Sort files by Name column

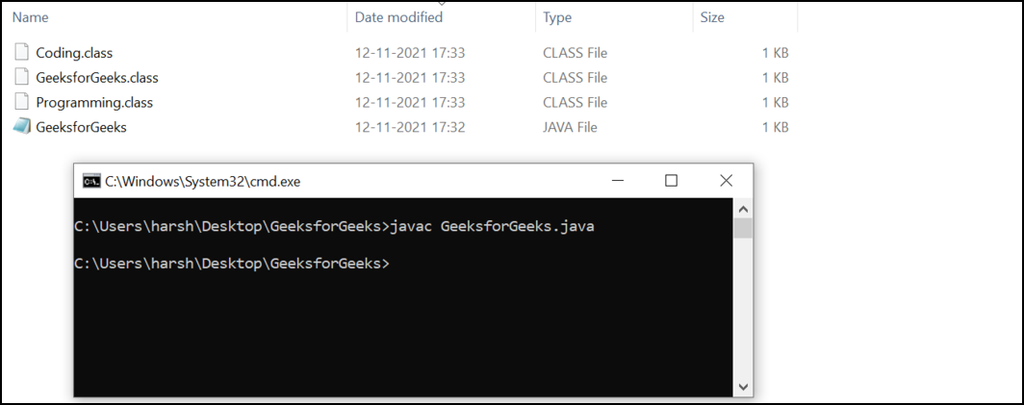coord(30,17)
